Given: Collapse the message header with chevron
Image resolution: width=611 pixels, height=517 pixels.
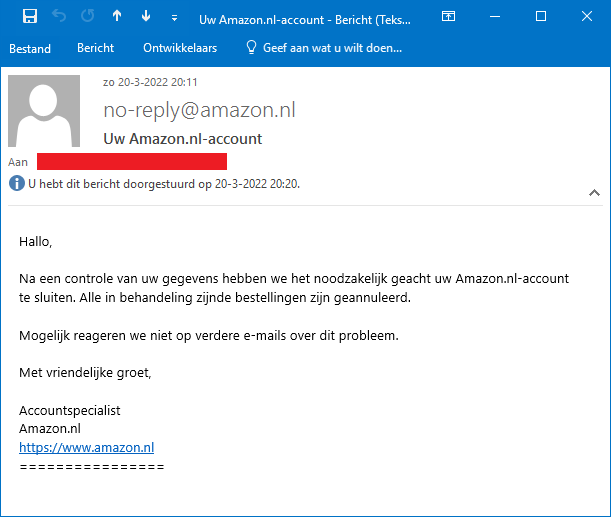Looking at the screenshot, I should [x=594, y=192].
